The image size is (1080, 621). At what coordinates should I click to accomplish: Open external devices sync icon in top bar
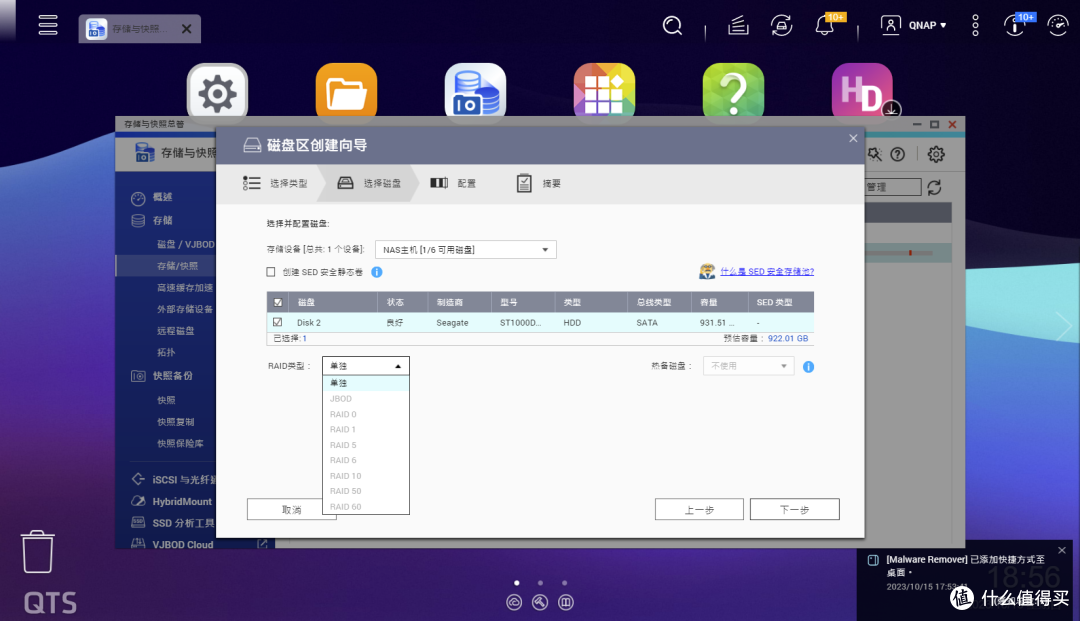coord(781,25)
